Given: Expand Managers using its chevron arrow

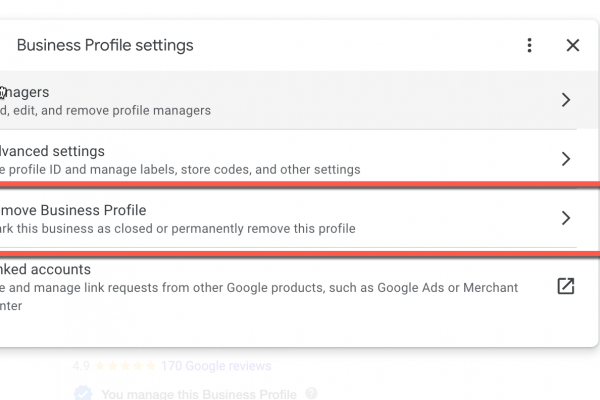Looking at the screenshot, I should (x=566, y=100).
